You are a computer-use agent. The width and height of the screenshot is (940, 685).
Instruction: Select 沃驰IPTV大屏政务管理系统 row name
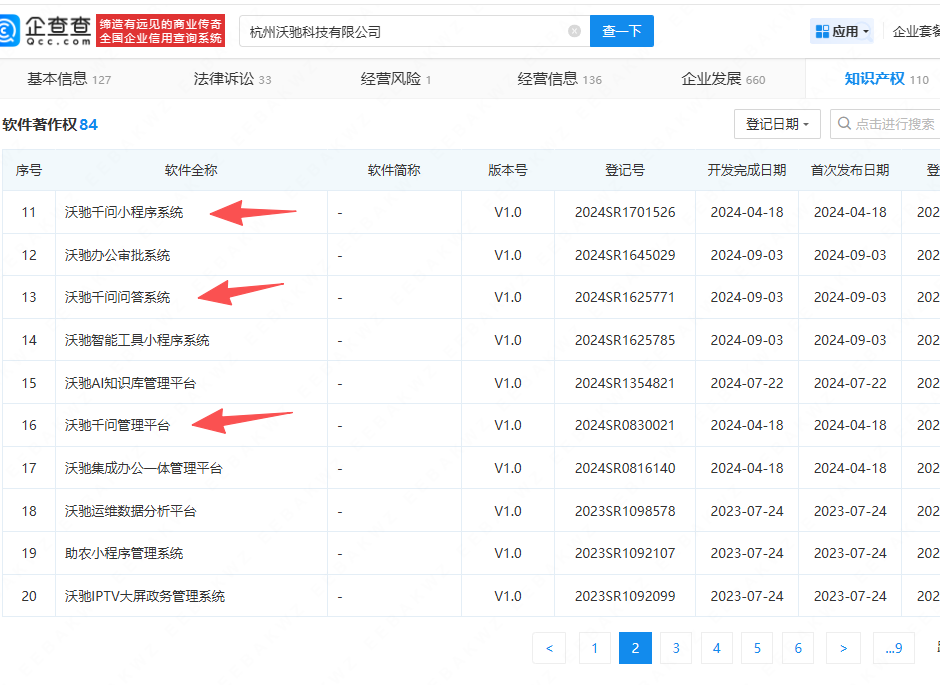145,596
